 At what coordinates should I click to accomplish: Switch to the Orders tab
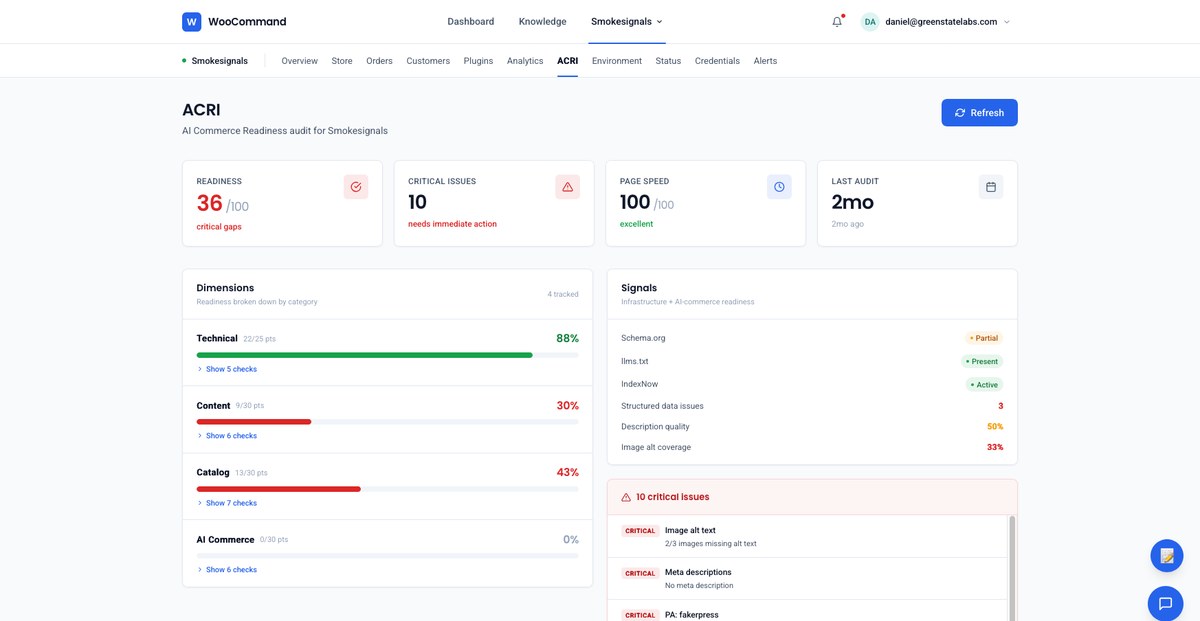pyautogui.click(x=379, y=61)
